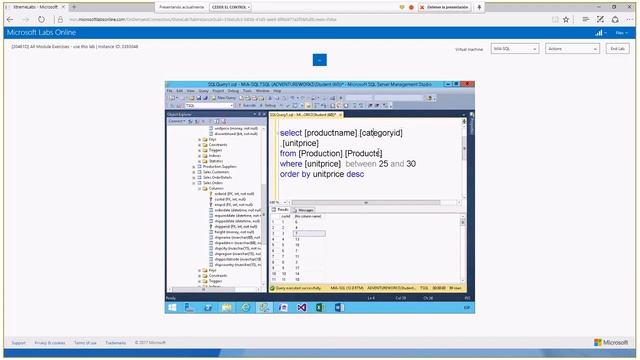This screenshot has width=640, height=360.
Task: Open the Tools menu in SSMS
Action: click(x=247, y=91)
